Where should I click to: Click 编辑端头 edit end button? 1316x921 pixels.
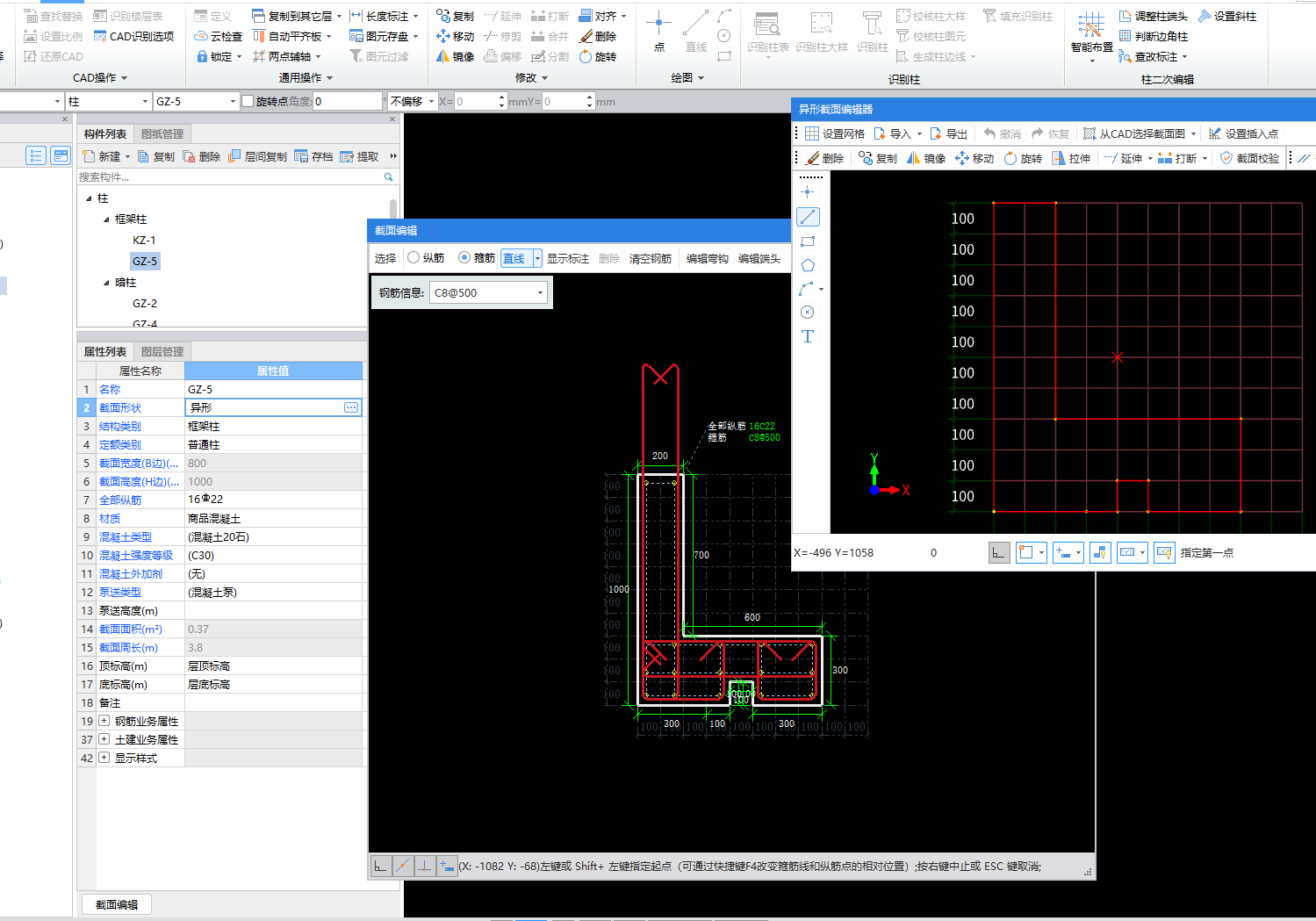(x=759, y=258)
